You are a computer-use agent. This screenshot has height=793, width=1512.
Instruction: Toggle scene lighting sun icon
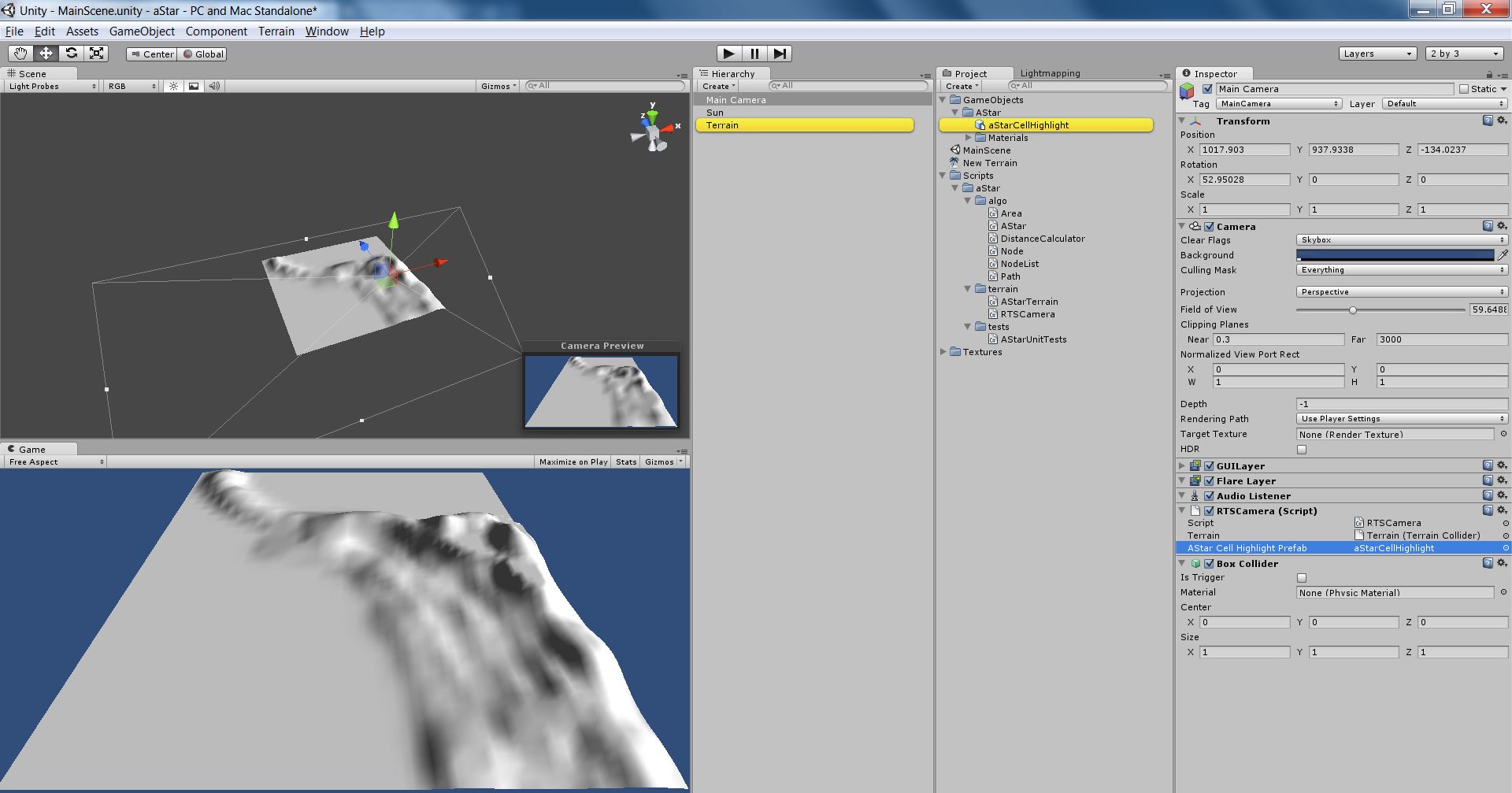coord(174,86)
